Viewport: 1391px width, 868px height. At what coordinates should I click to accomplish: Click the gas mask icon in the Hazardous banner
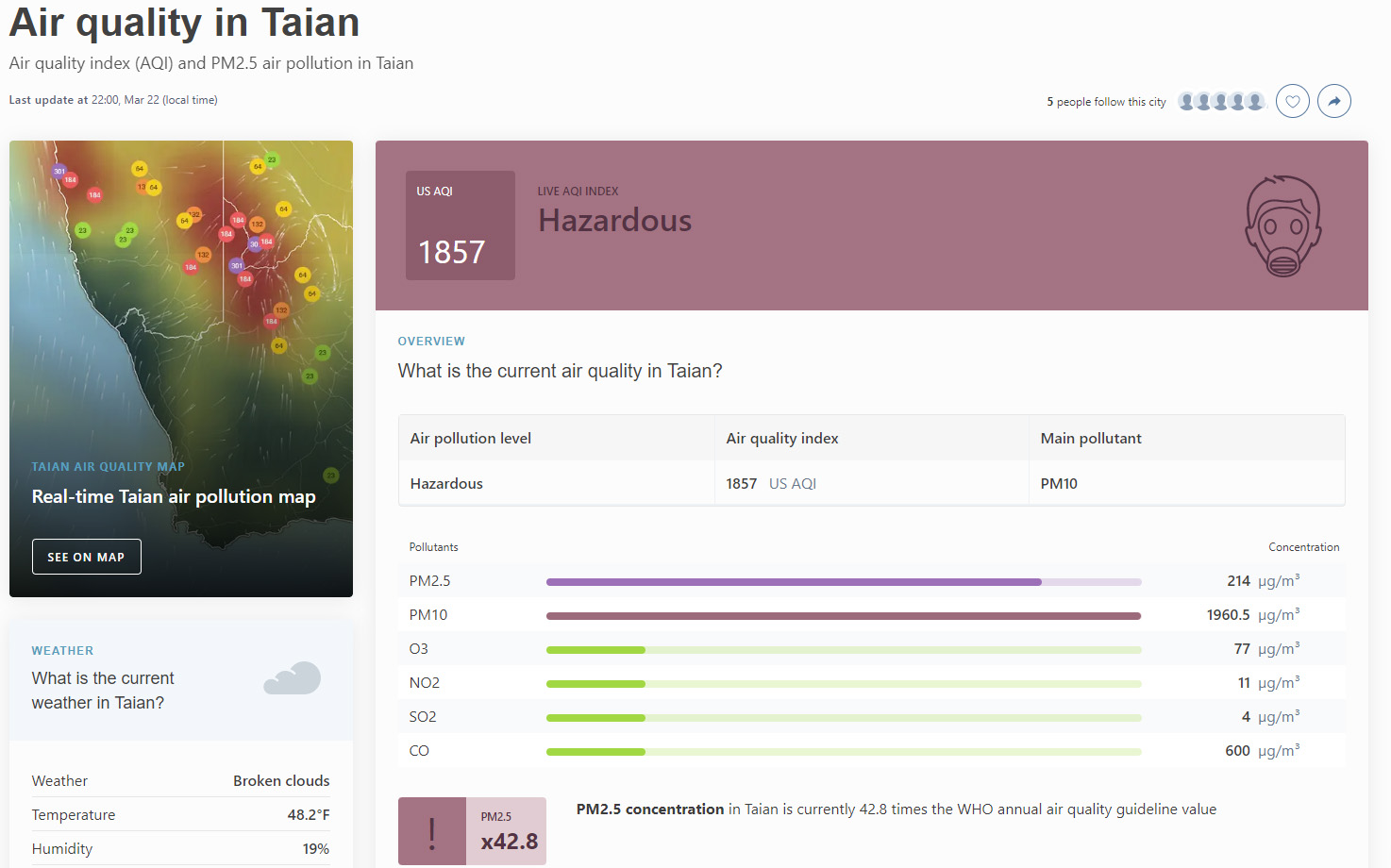1282,226
